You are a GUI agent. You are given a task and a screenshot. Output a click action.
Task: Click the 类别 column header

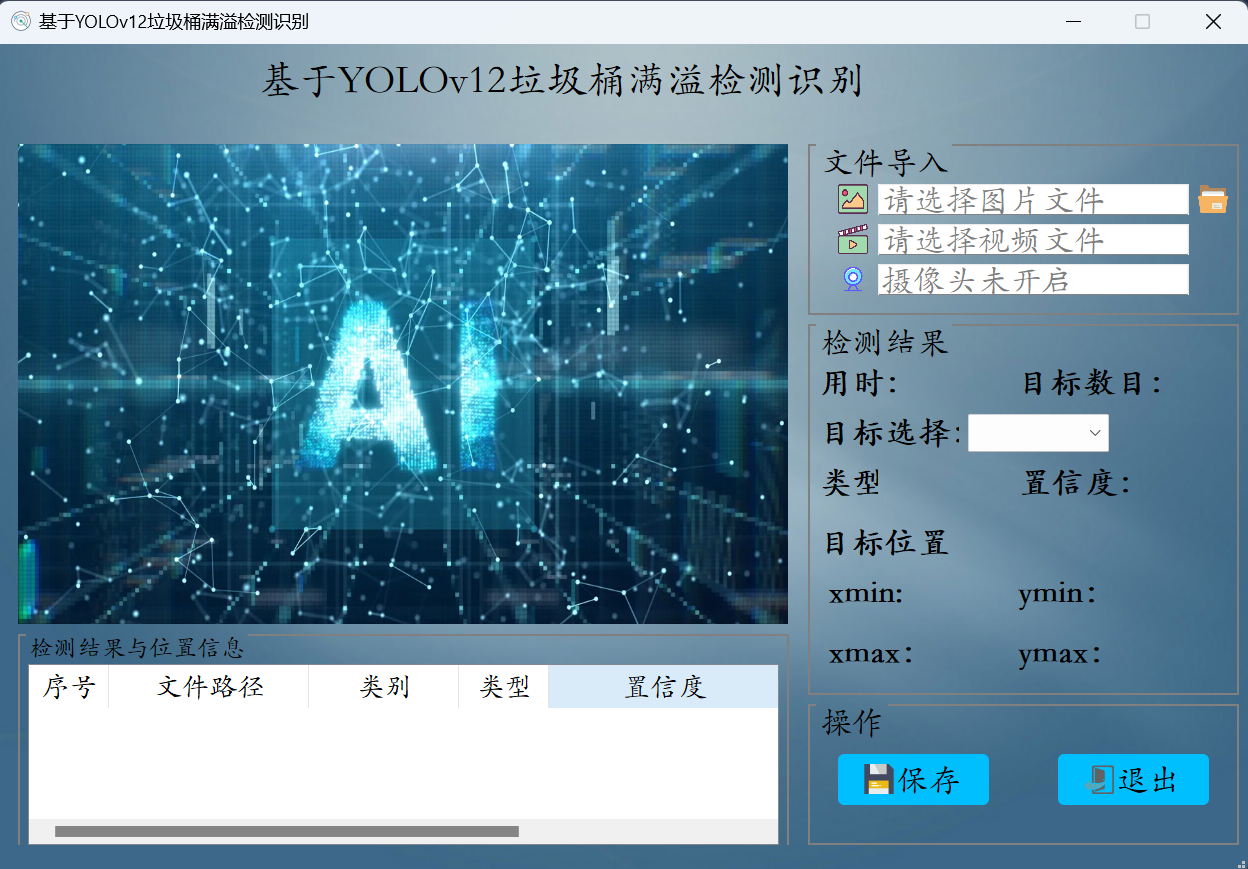click(384, 687)
